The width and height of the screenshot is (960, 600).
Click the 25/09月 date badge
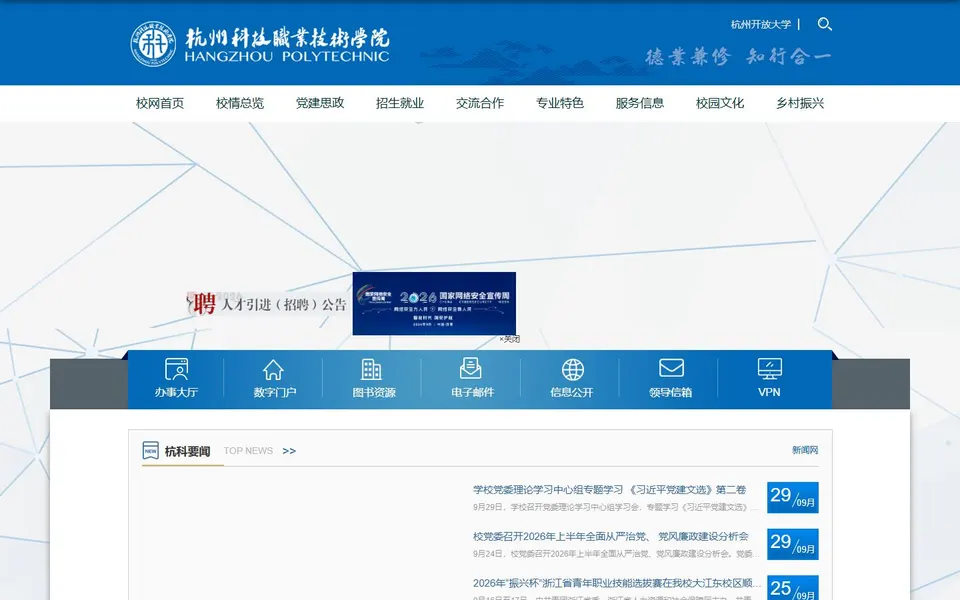[793, 588]
